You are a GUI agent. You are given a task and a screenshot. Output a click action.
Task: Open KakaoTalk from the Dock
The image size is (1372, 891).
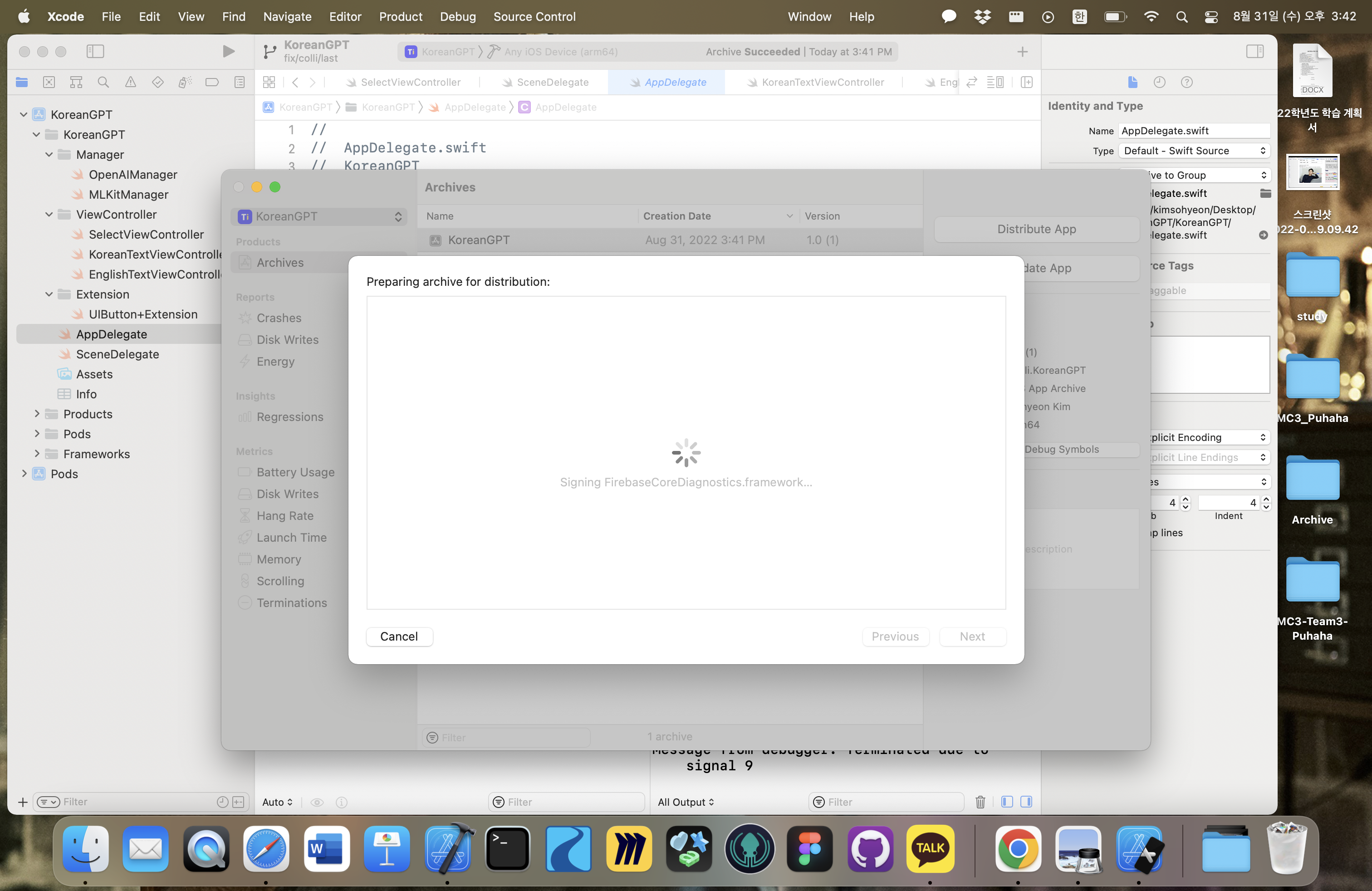(930, 849)
